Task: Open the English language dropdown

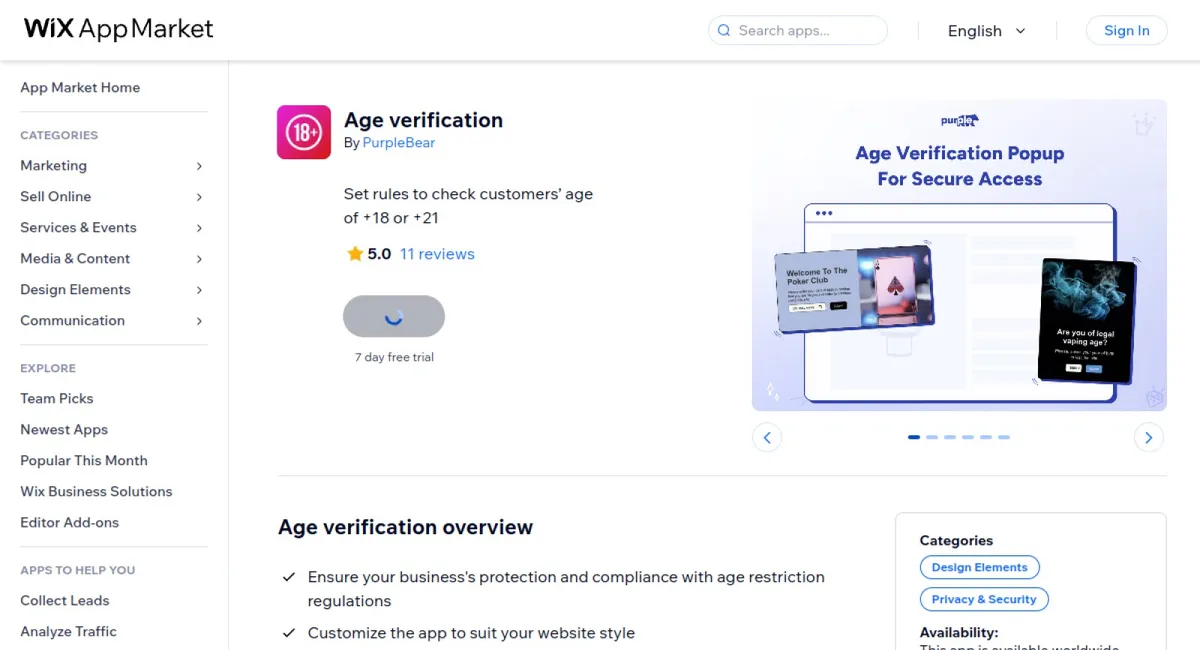Action: coord(986,31)
